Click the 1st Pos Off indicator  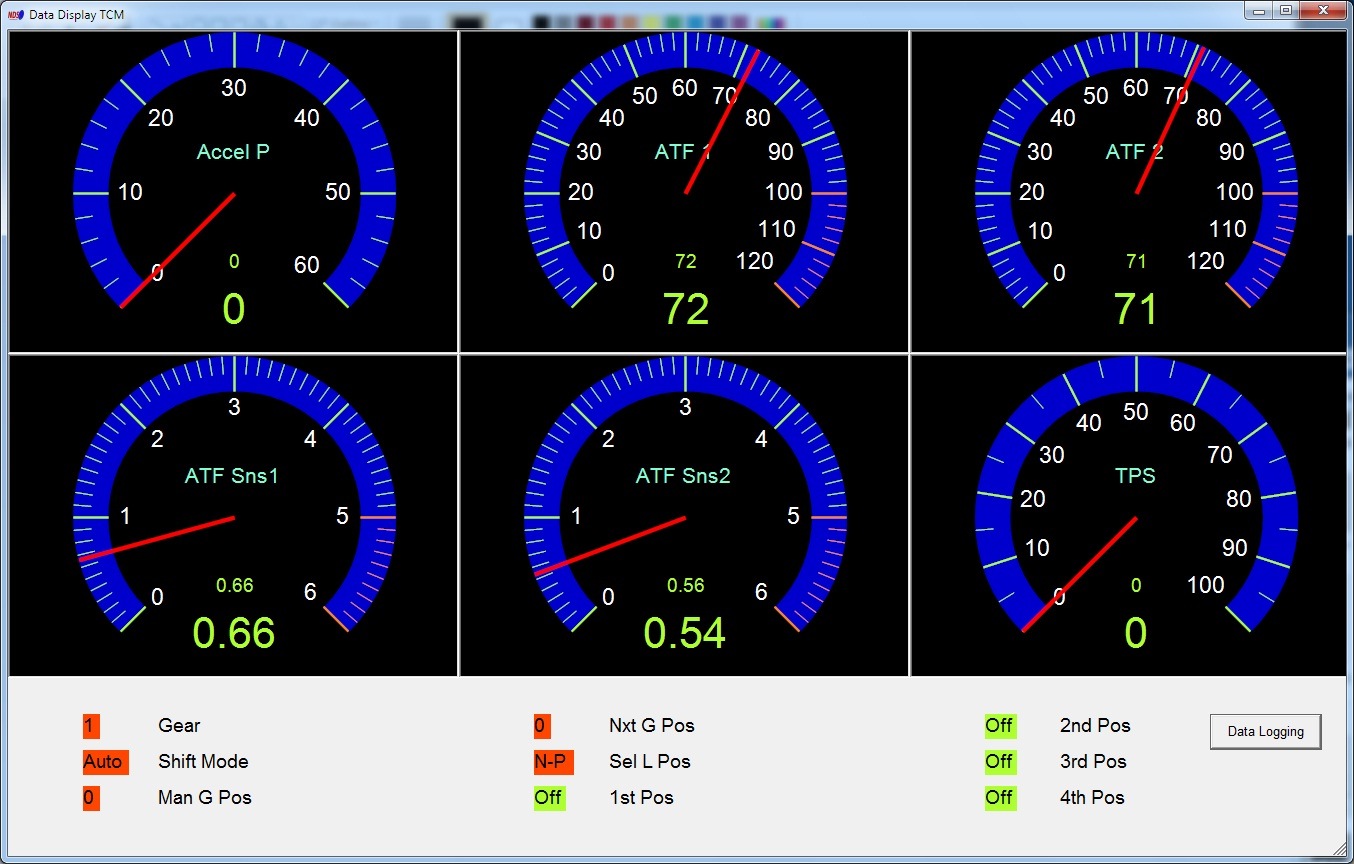coord(549,798)
